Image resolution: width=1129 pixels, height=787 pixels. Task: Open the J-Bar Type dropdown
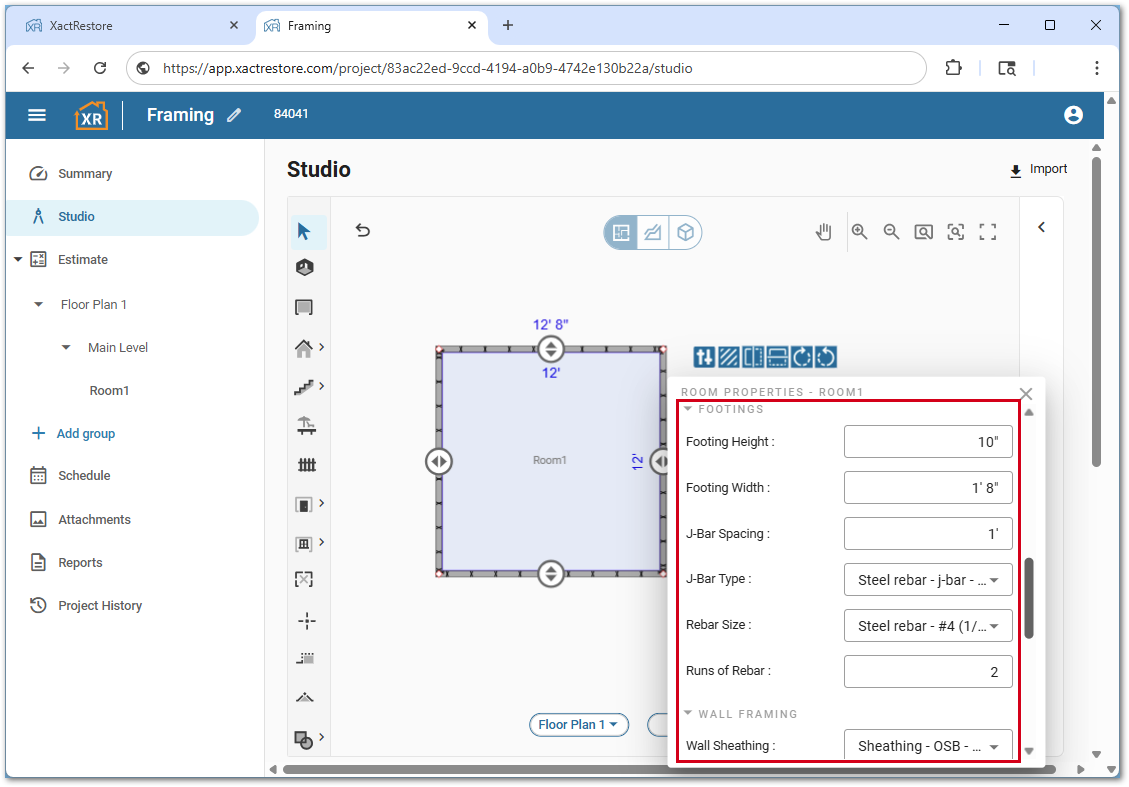(x=928, y=579)
